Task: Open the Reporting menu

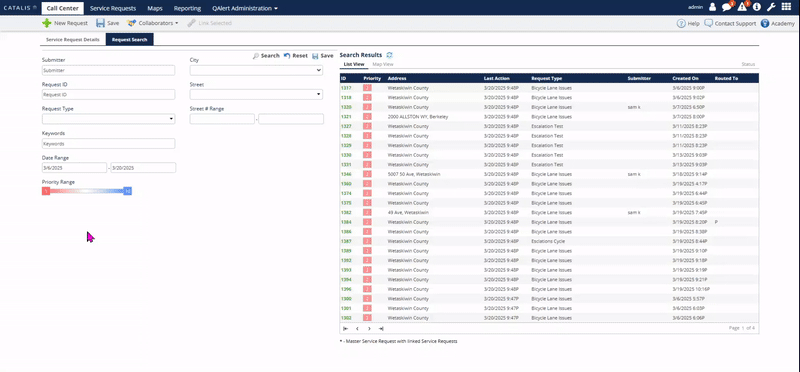Action: 187,8
